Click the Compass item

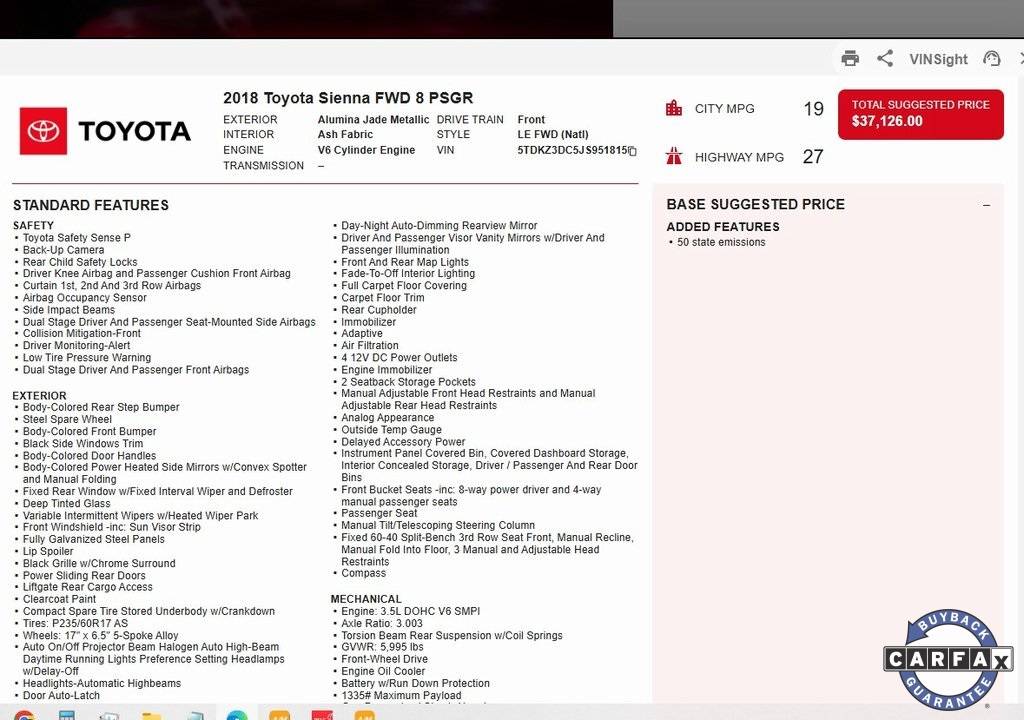[x=363, y=574]
